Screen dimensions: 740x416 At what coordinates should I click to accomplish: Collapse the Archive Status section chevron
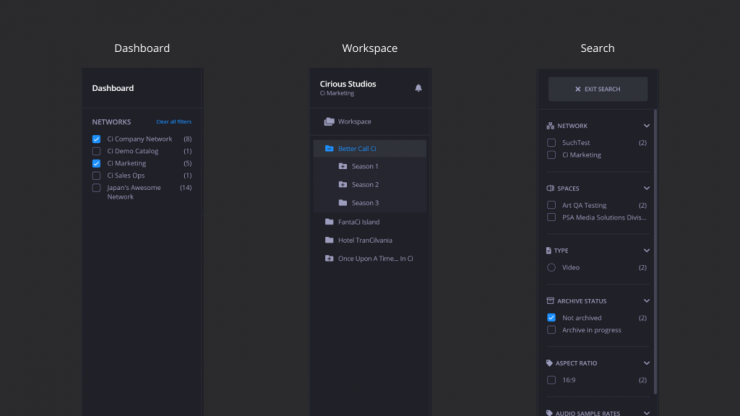[x=646, y=300]
